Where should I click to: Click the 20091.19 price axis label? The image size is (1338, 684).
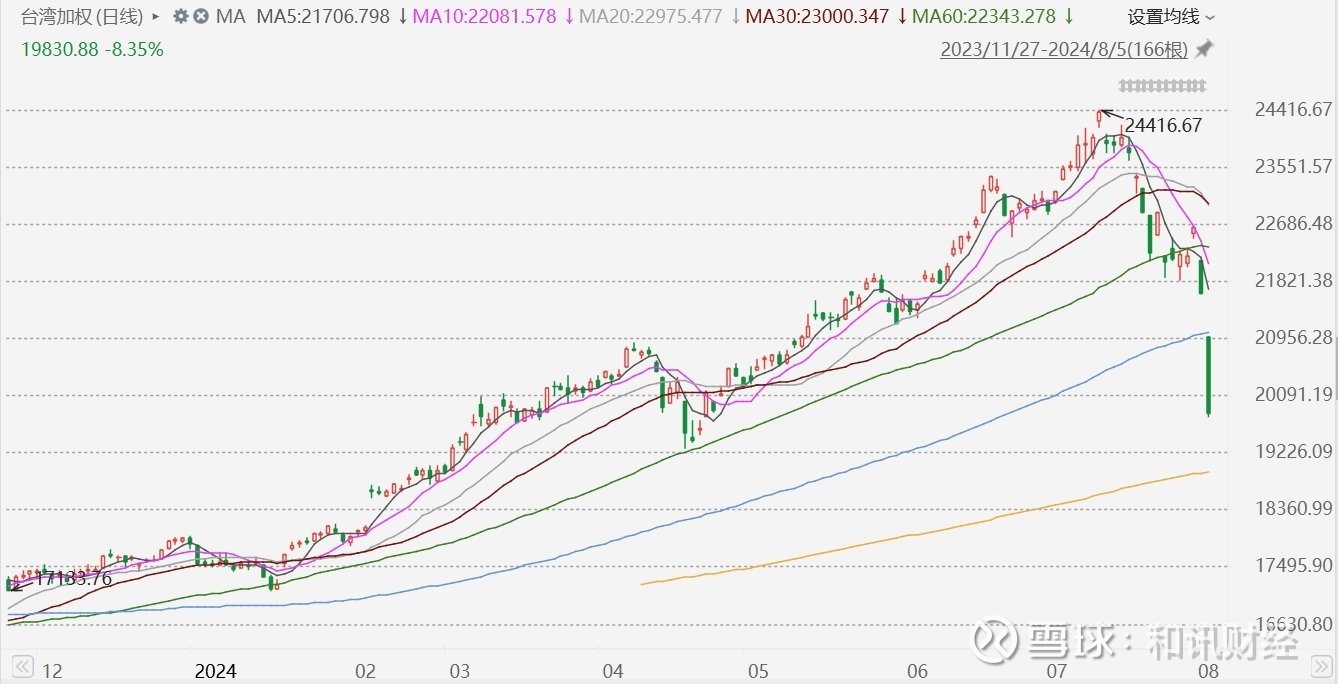pos(1293,394)
